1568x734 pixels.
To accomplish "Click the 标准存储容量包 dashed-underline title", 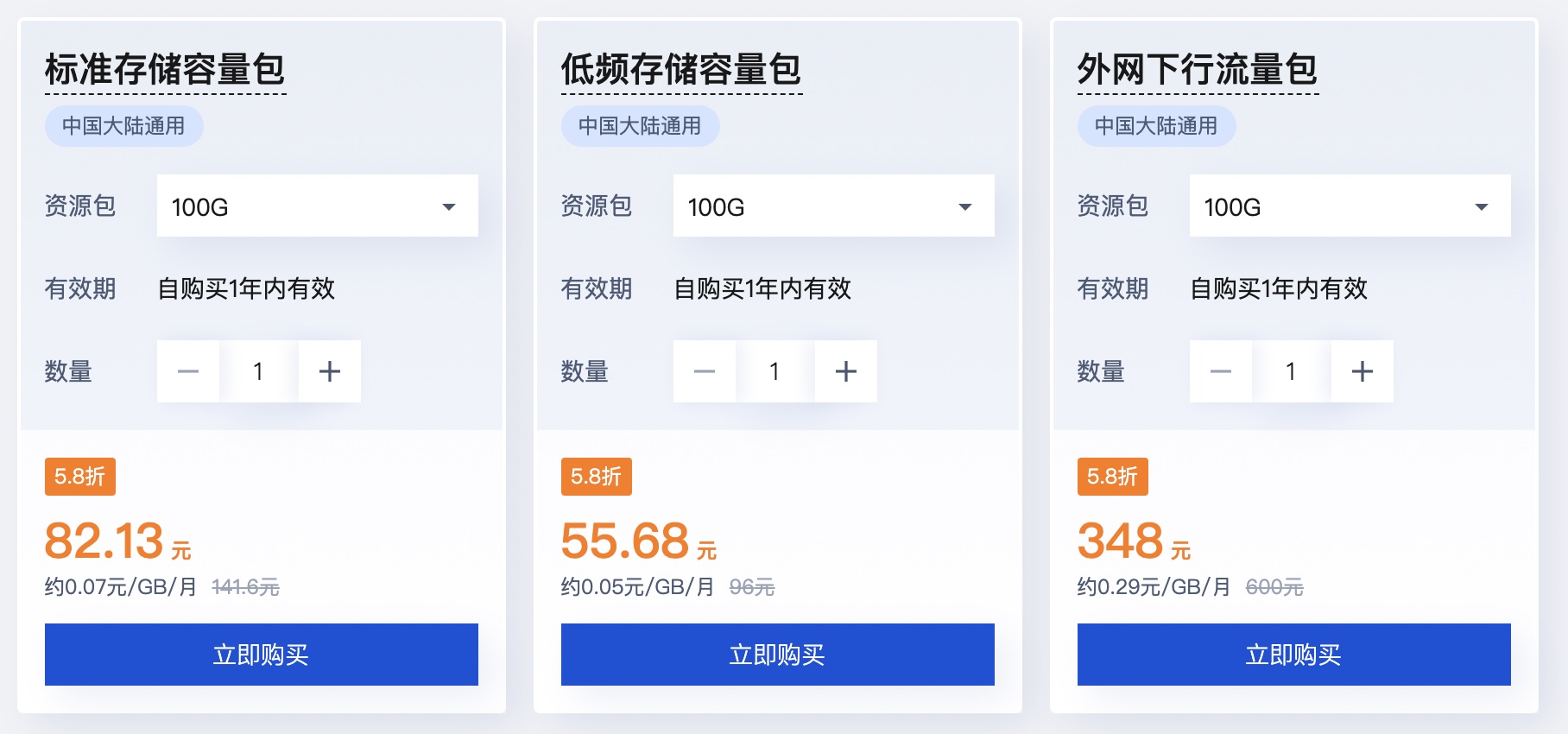I will (165, 72).
